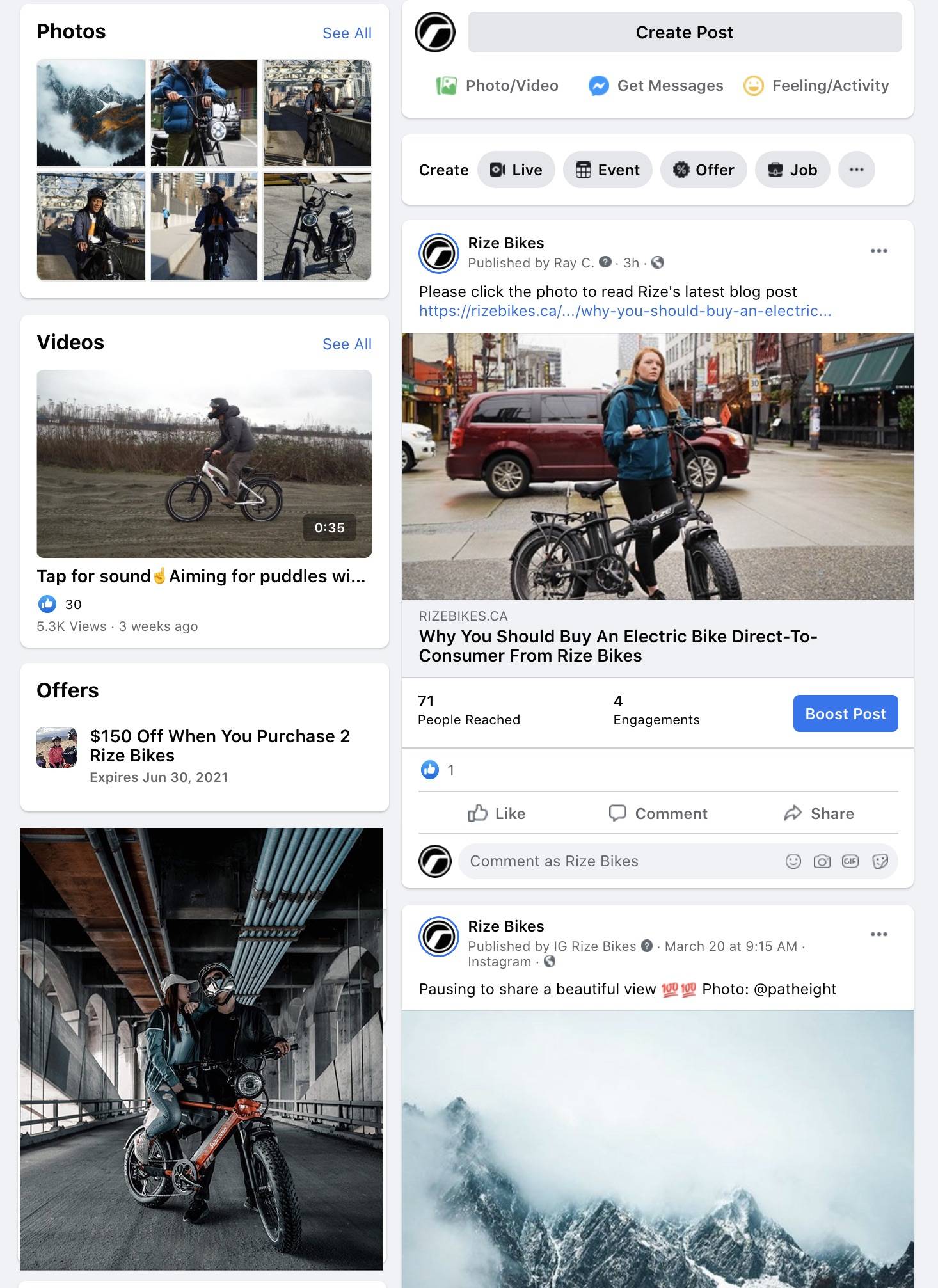Select Feeling/Activity for the post
Screen dimensions: 938x1288
coord(816,86)
